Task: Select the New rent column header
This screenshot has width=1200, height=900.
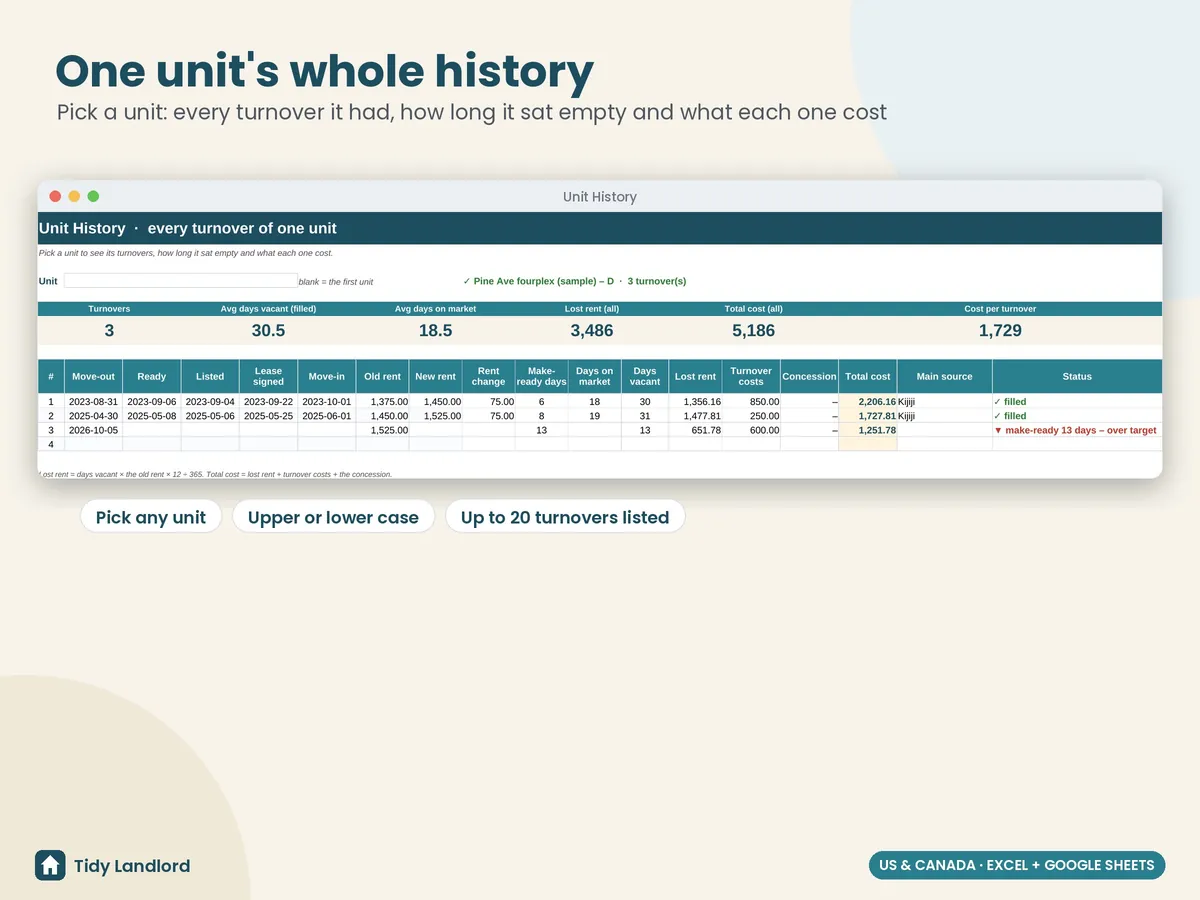Action: click(436, 376)
